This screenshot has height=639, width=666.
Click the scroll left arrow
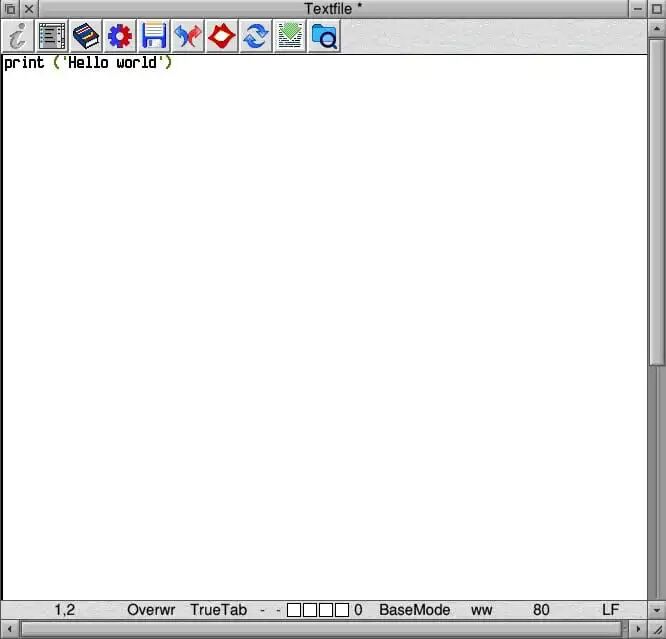coord(9,629)
